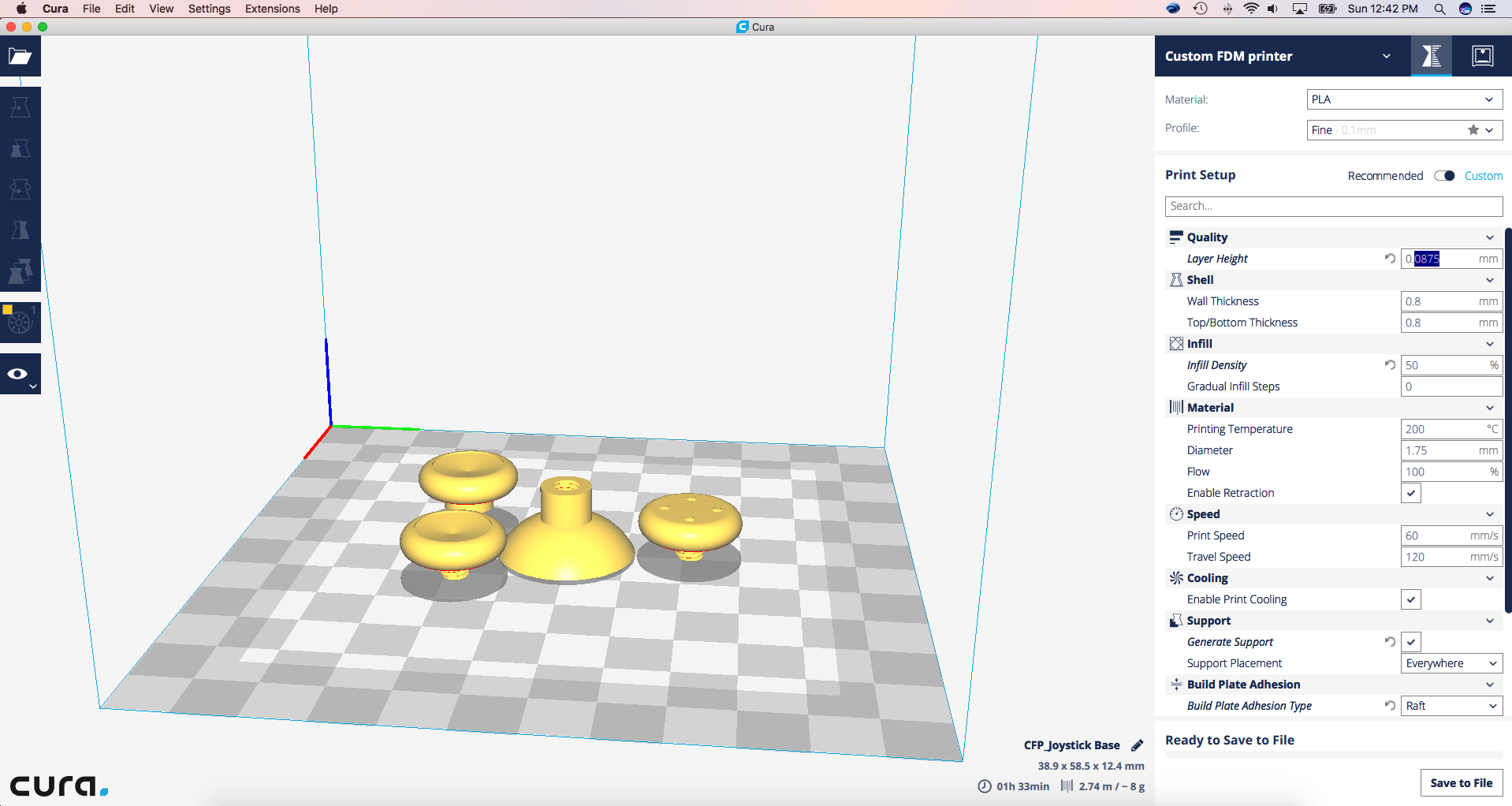Click the yellow extruder color swatch

point(7,309)
